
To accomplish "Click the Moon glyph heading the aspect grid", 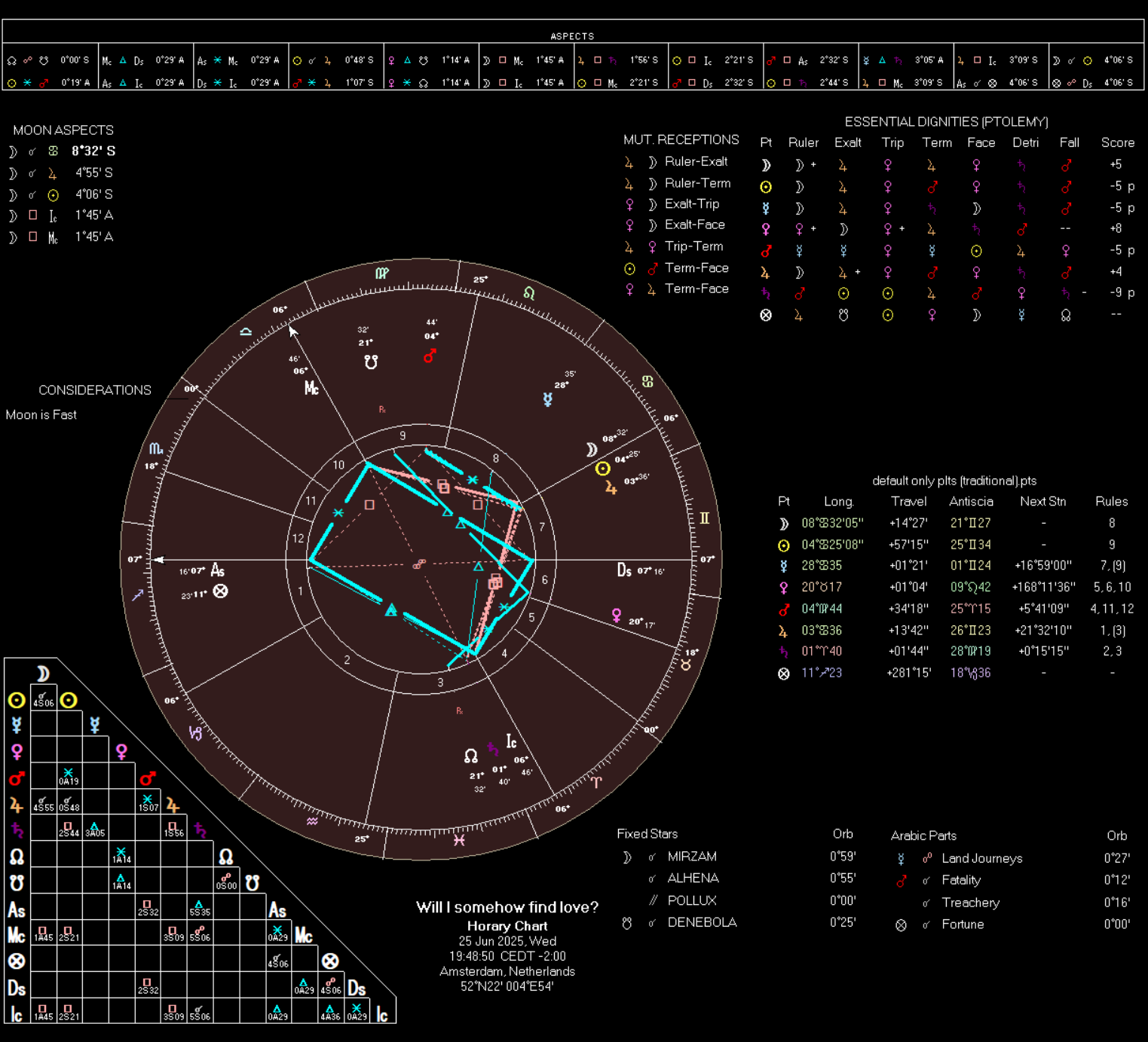I will [43, 673].
